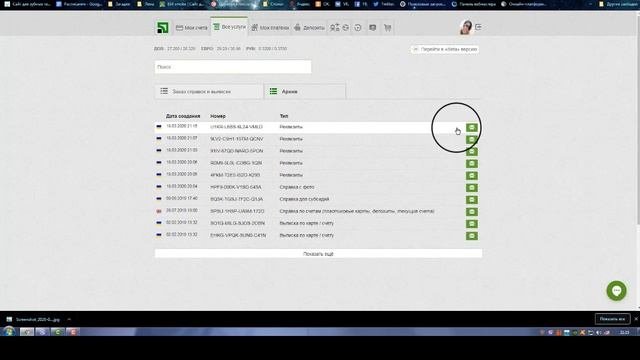Click the Справка с фото type text

(x=297, y=187)
